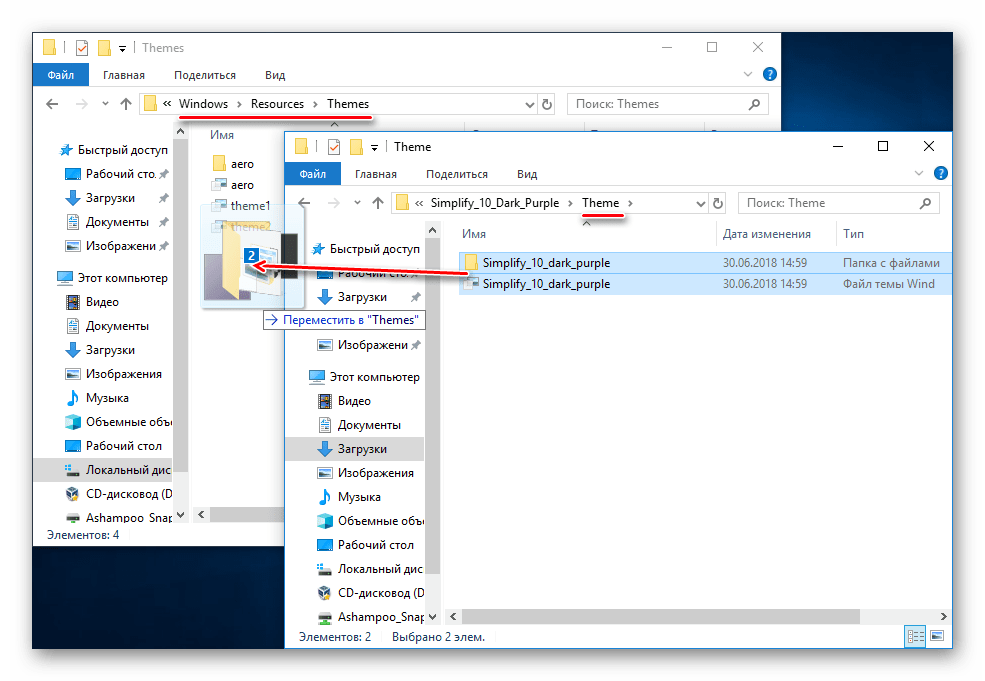Click the horizontal scrollbar under the Theme file list
Viewport: 985px width, 681px height.
(x=650, y=617)
